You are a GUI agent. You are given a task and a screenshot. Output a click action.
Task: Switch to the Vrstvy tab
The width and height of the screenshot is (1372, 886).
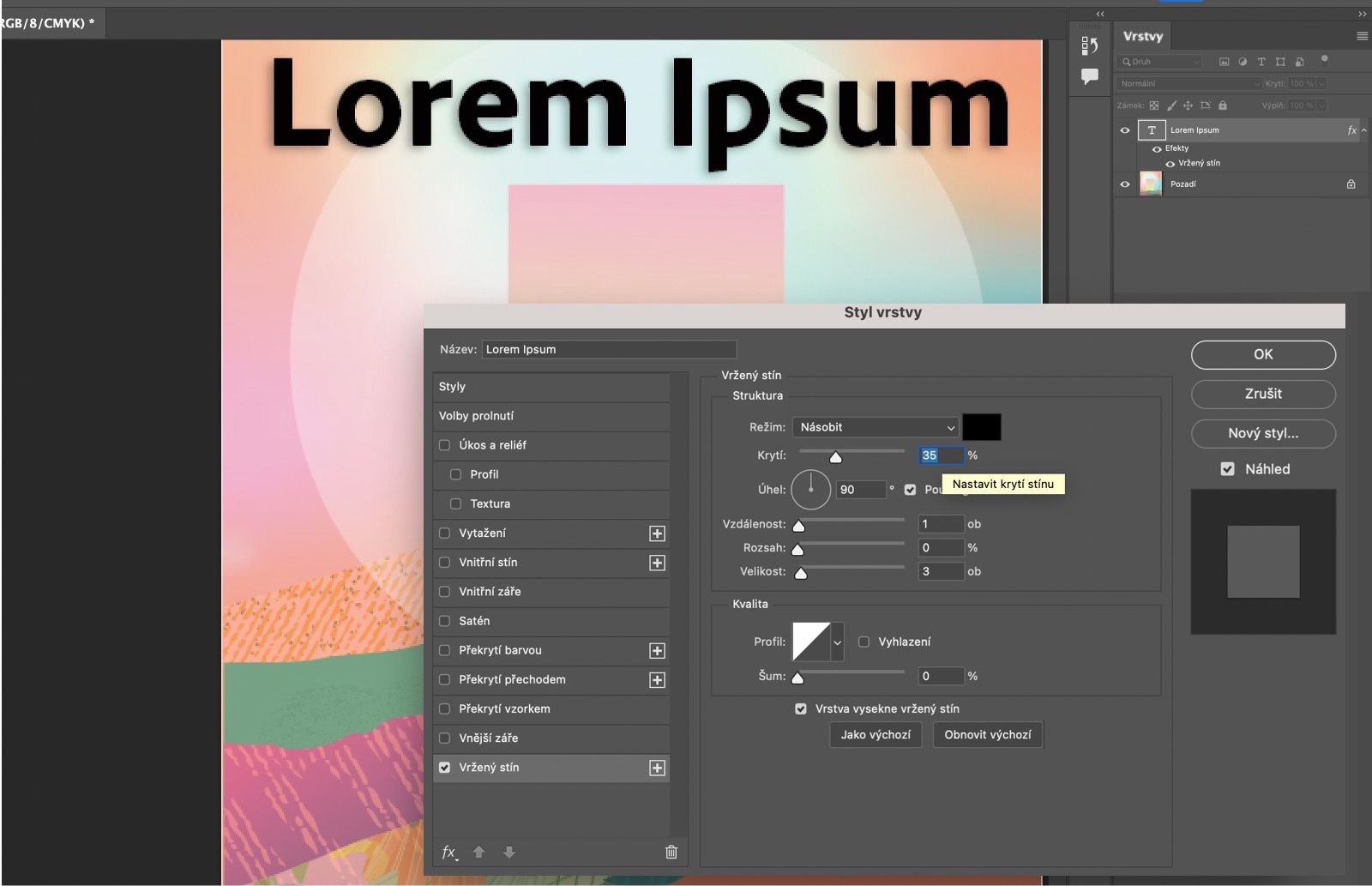[1143, 36]
